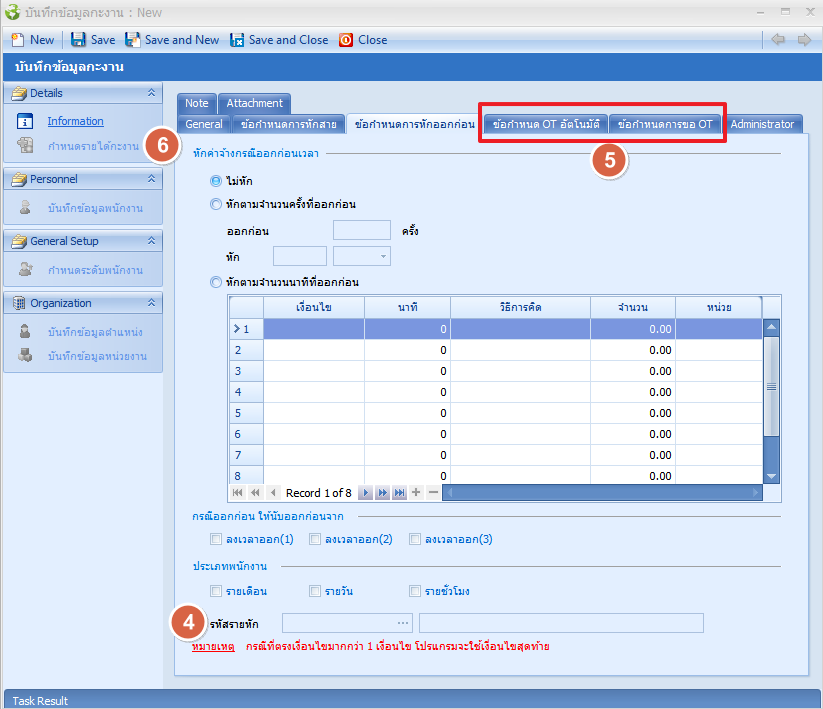Click the Save disk icon
823x709 pixels.
tap(78, 40)
